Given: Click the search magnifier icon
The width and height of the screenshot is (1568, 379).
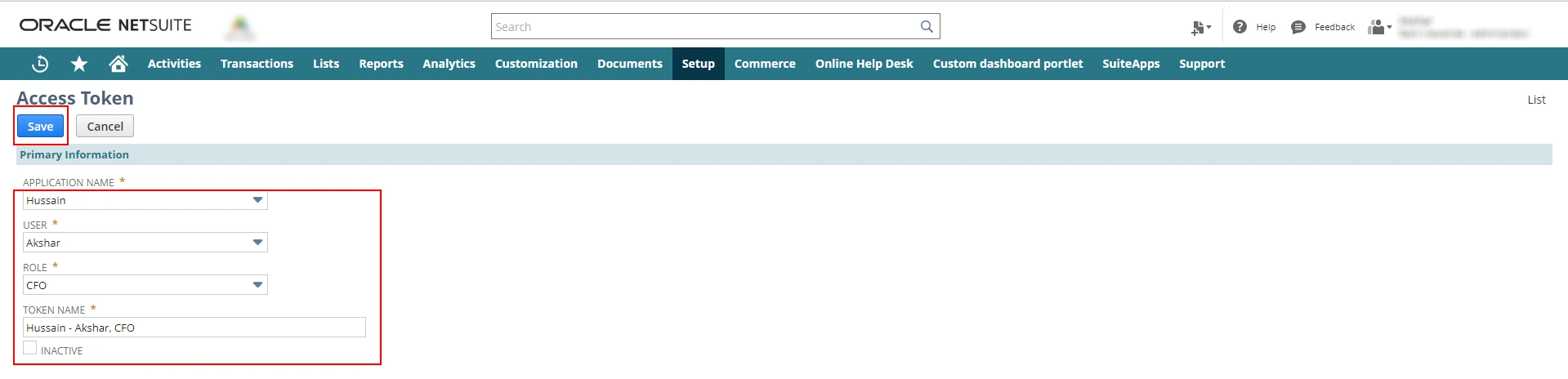Looking at the screenshot, I should coord(927,27).
